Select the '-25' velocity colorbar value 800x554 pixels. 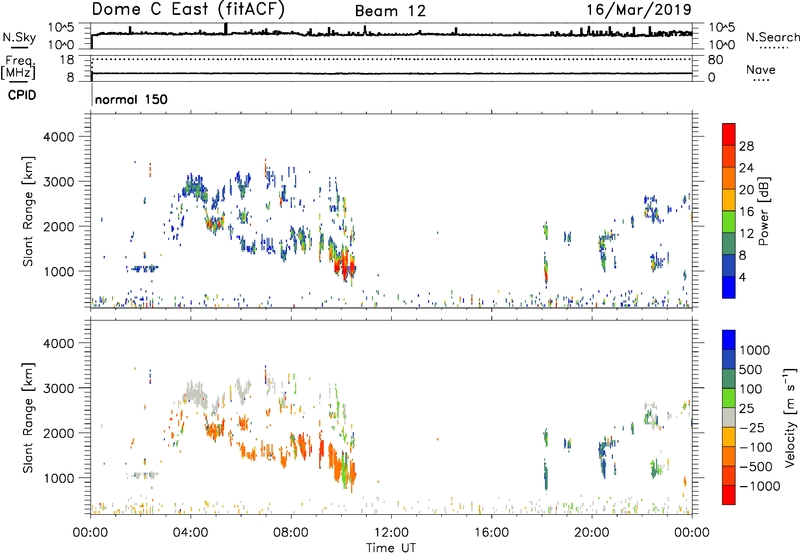coord(754,428)
